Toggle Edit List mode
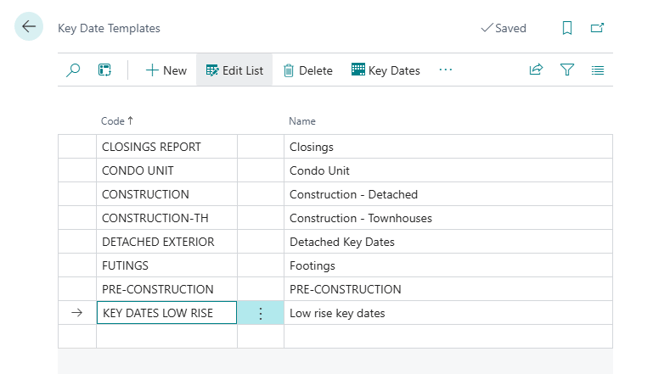The height and width of the screenshot is (374, 670). (234, 70)
